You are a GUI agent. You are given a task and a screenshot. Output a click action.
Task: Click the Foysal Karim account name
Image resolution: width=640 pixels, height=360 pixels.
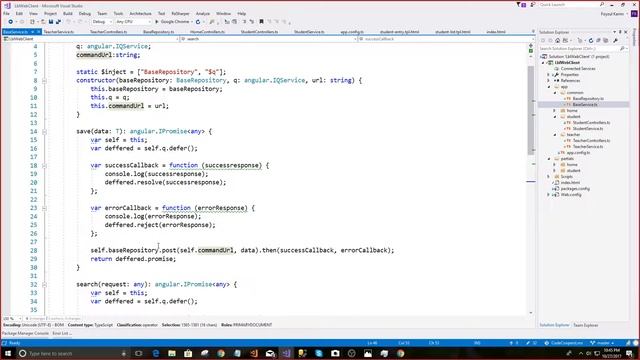click(x=613, y=13)
